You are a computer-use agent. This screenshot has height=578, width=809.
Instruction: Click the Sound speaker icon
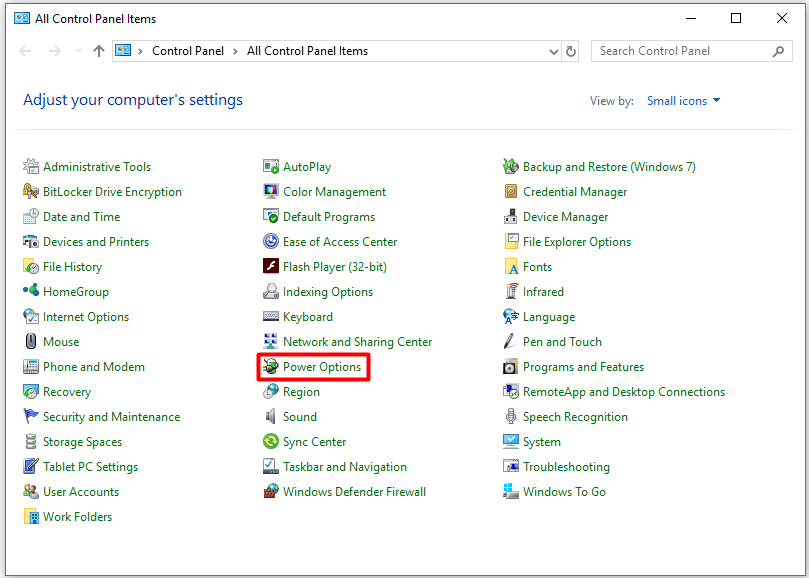(x=271, y=416)
